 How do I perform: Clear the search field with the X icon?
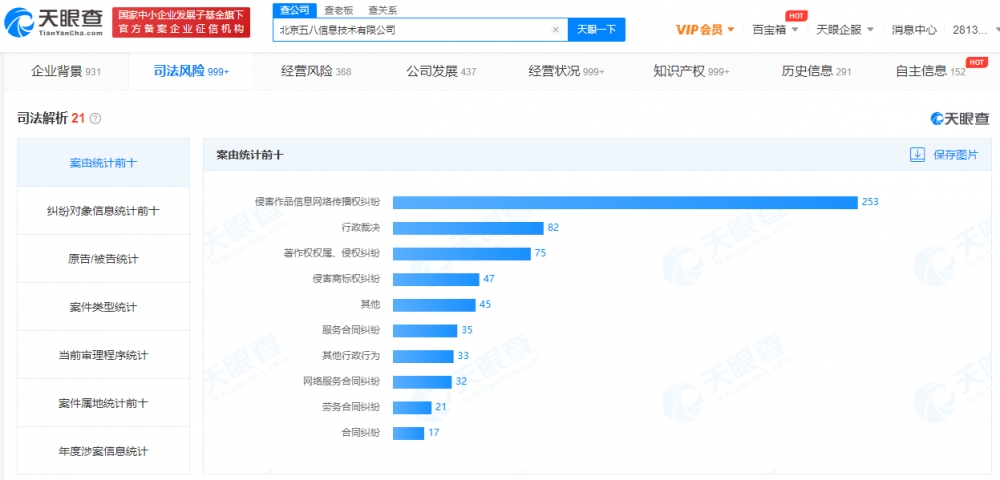555,29
